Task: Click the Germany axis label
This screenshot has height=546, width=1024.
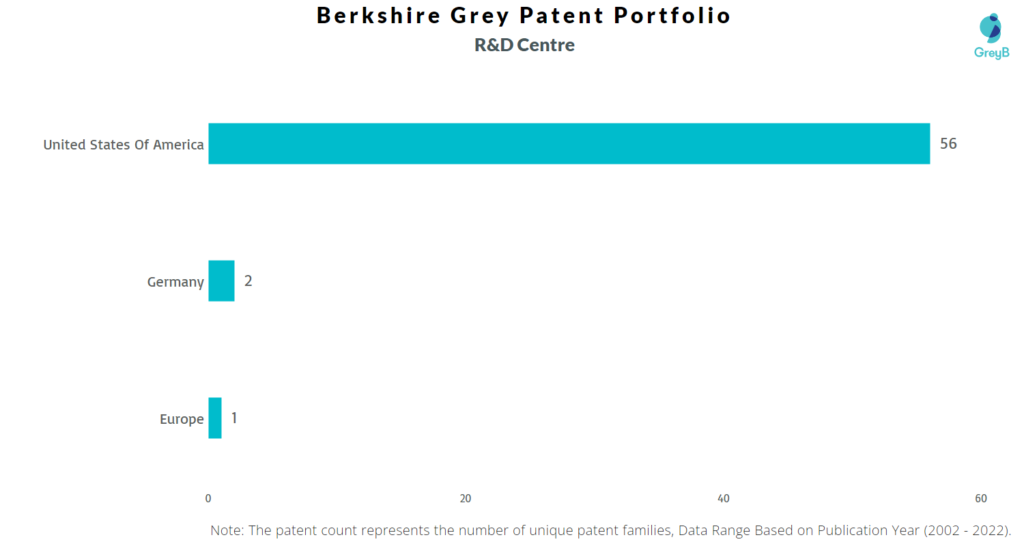Action: [175, 282]
